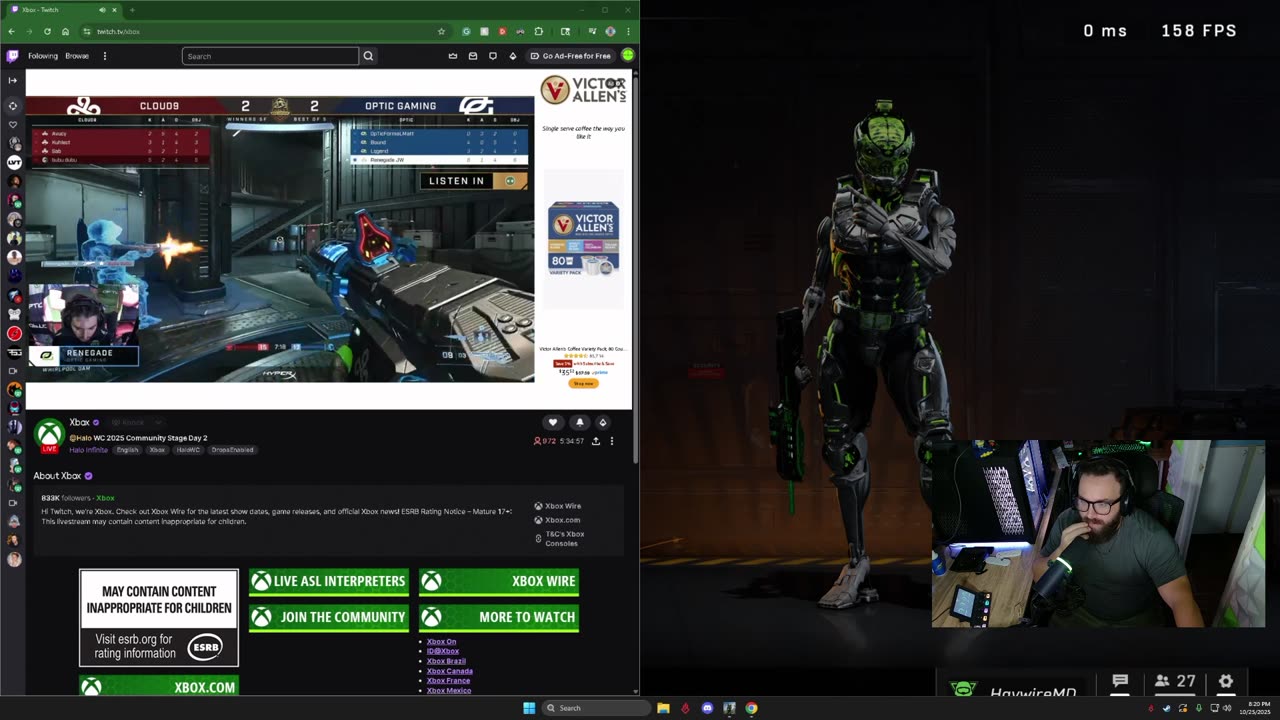This screenshot has height=720, width=1280.
Task: Open Twitch notifications inbox icon
Action: pyautogui.click(x=473, y=56)
